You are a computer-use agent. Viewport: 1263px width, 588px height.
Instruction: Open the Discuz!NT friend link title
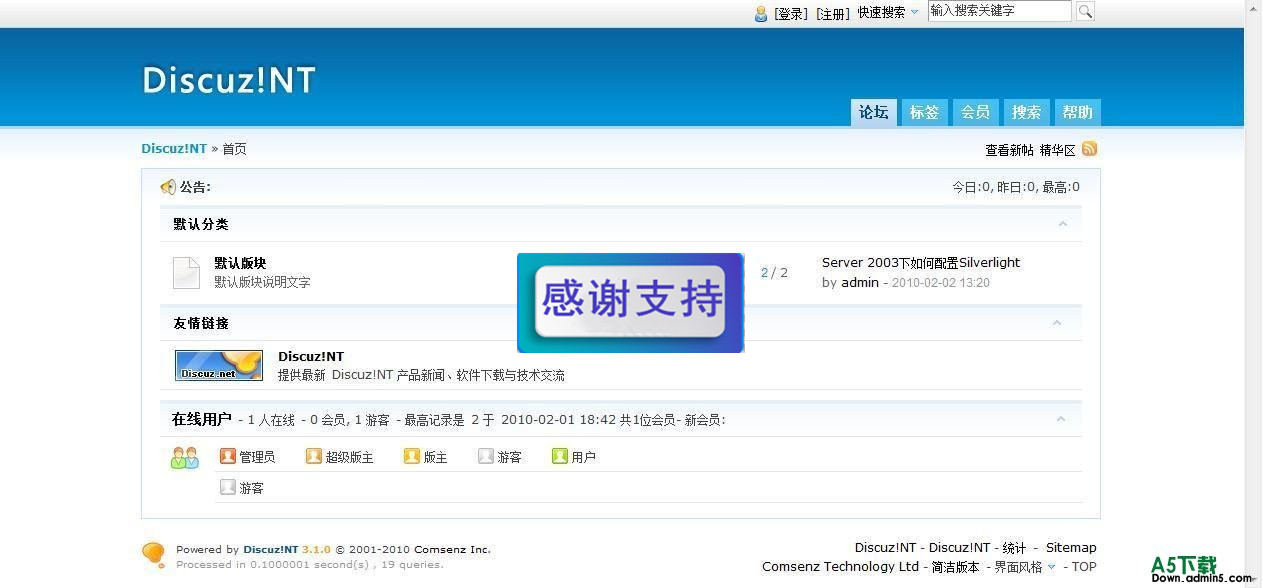click(311, 356)
